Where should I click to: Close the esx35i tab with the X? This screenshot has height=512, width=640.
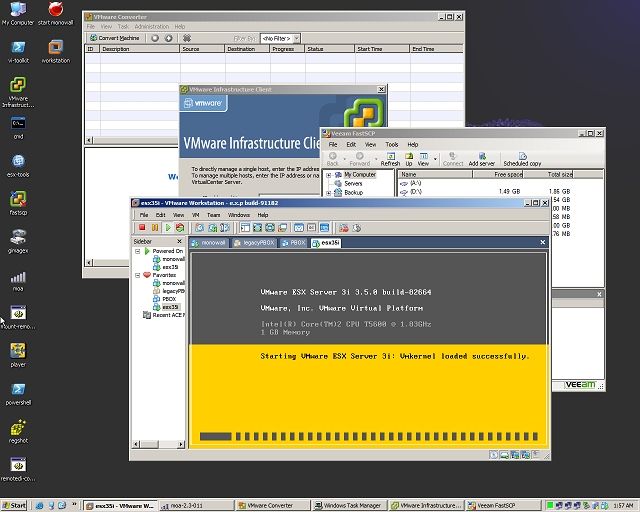543,243
